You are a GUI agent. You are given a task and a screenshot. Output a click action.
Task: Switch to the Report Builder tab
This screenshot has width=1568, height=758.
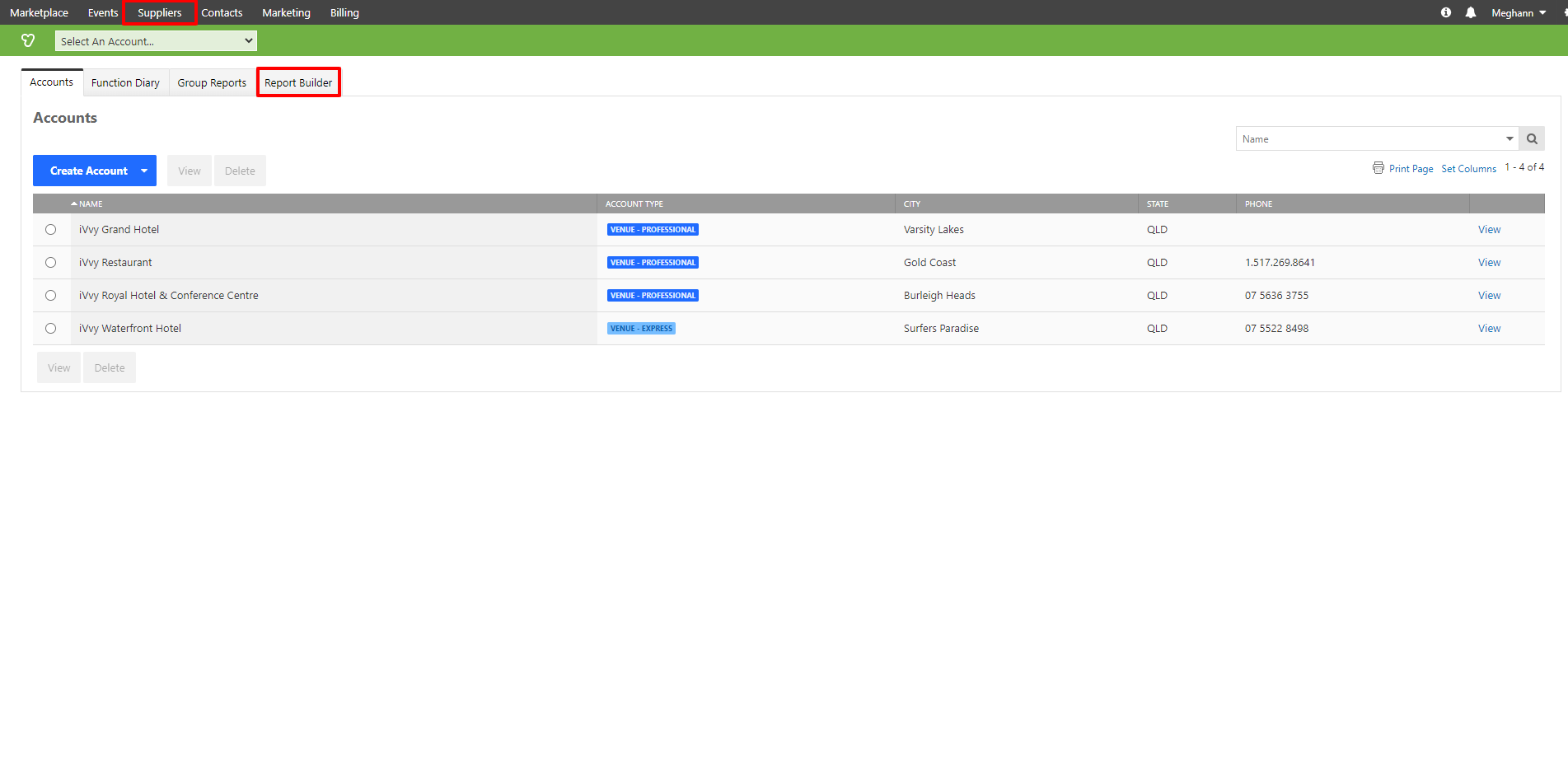coord(298,82)
